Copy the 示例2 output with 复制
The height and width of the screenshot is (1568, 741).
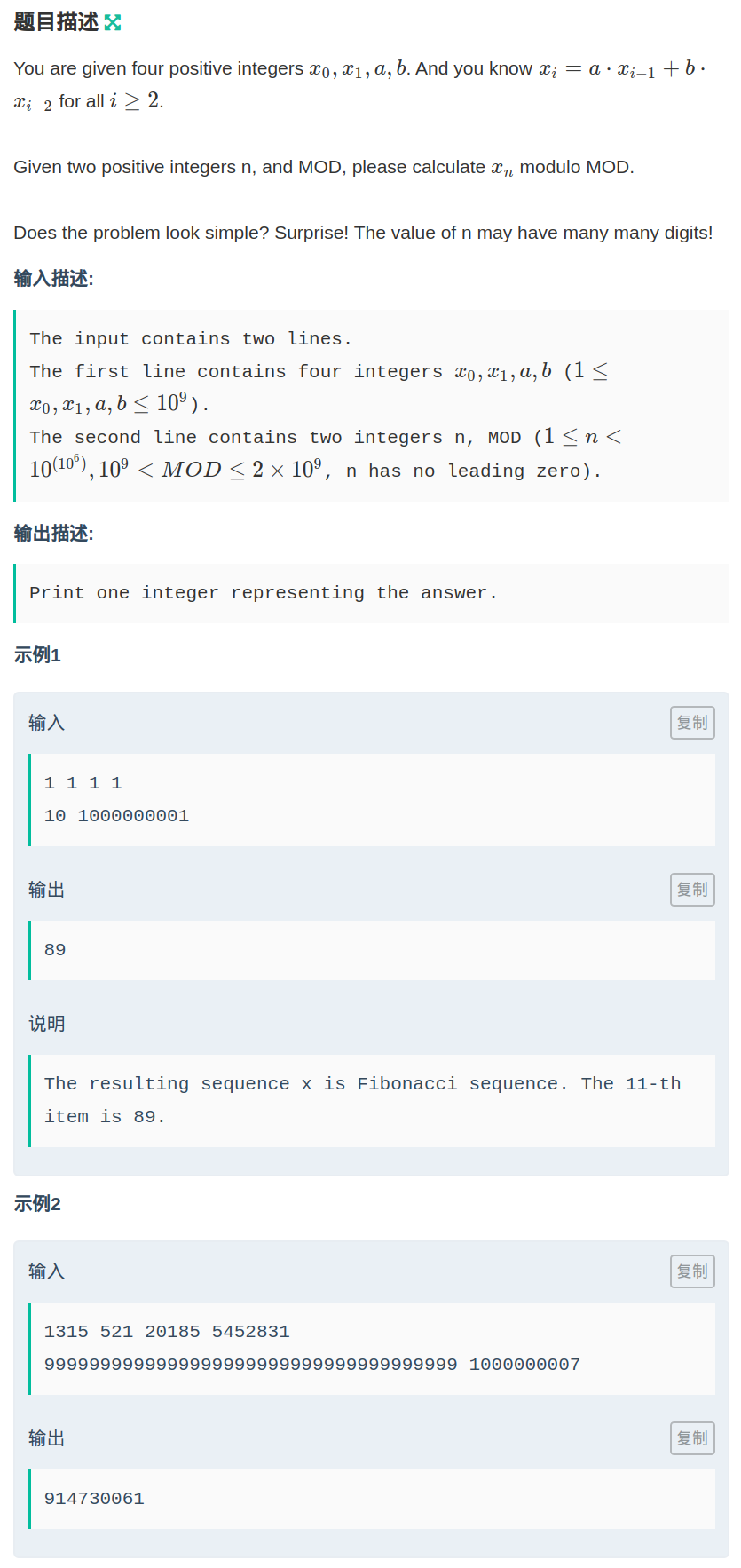coord(692,1438)
